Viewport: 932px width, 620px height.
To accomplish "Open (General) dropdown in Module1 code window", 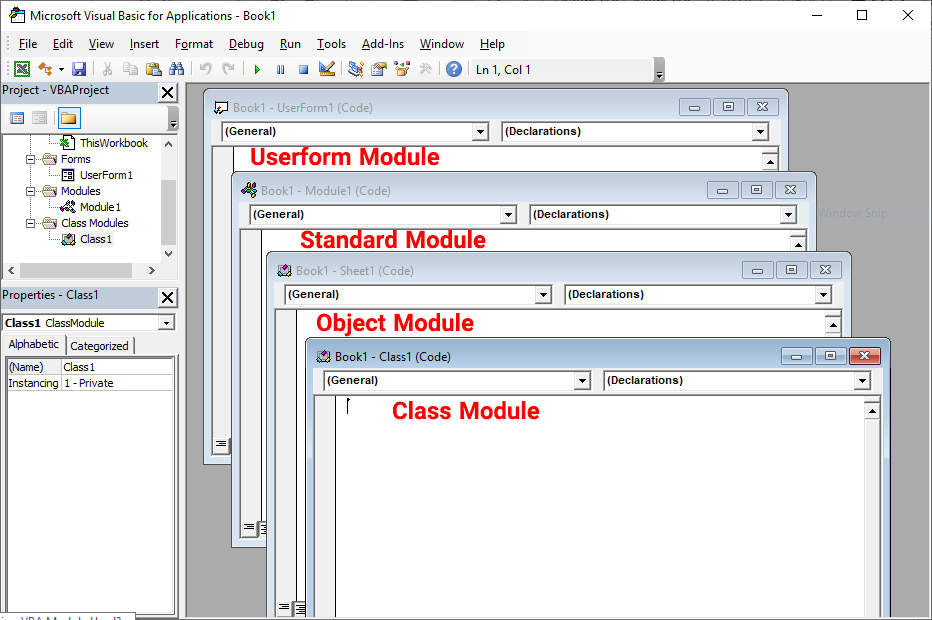I will coord(508,215).
